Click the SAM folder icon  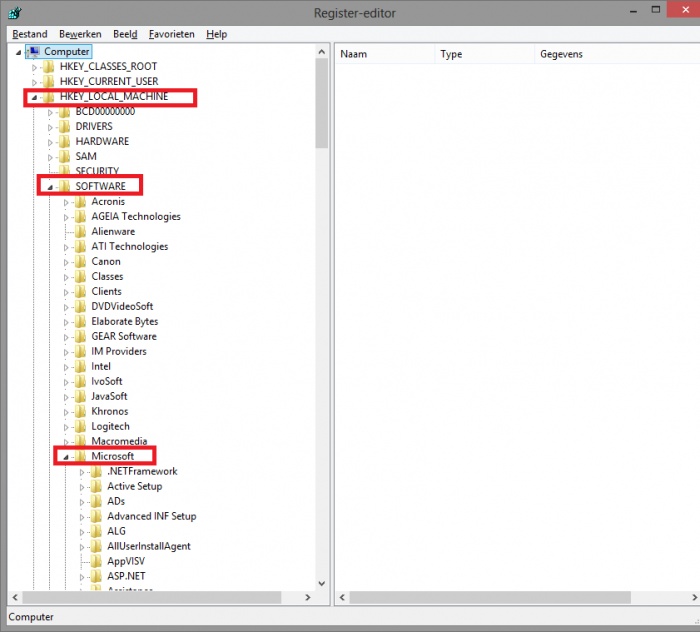coord(65,157)
